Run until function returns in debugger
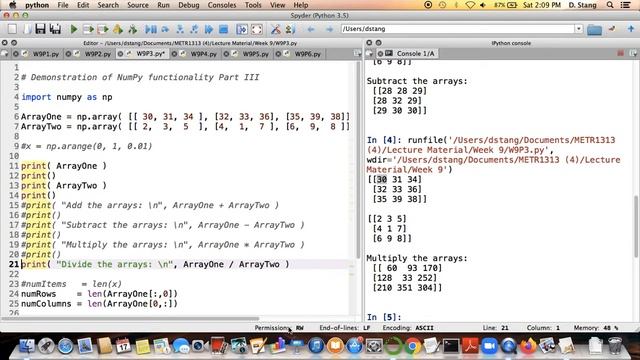Viewport: 640px width, 360px height. click(x=194, y=29)
